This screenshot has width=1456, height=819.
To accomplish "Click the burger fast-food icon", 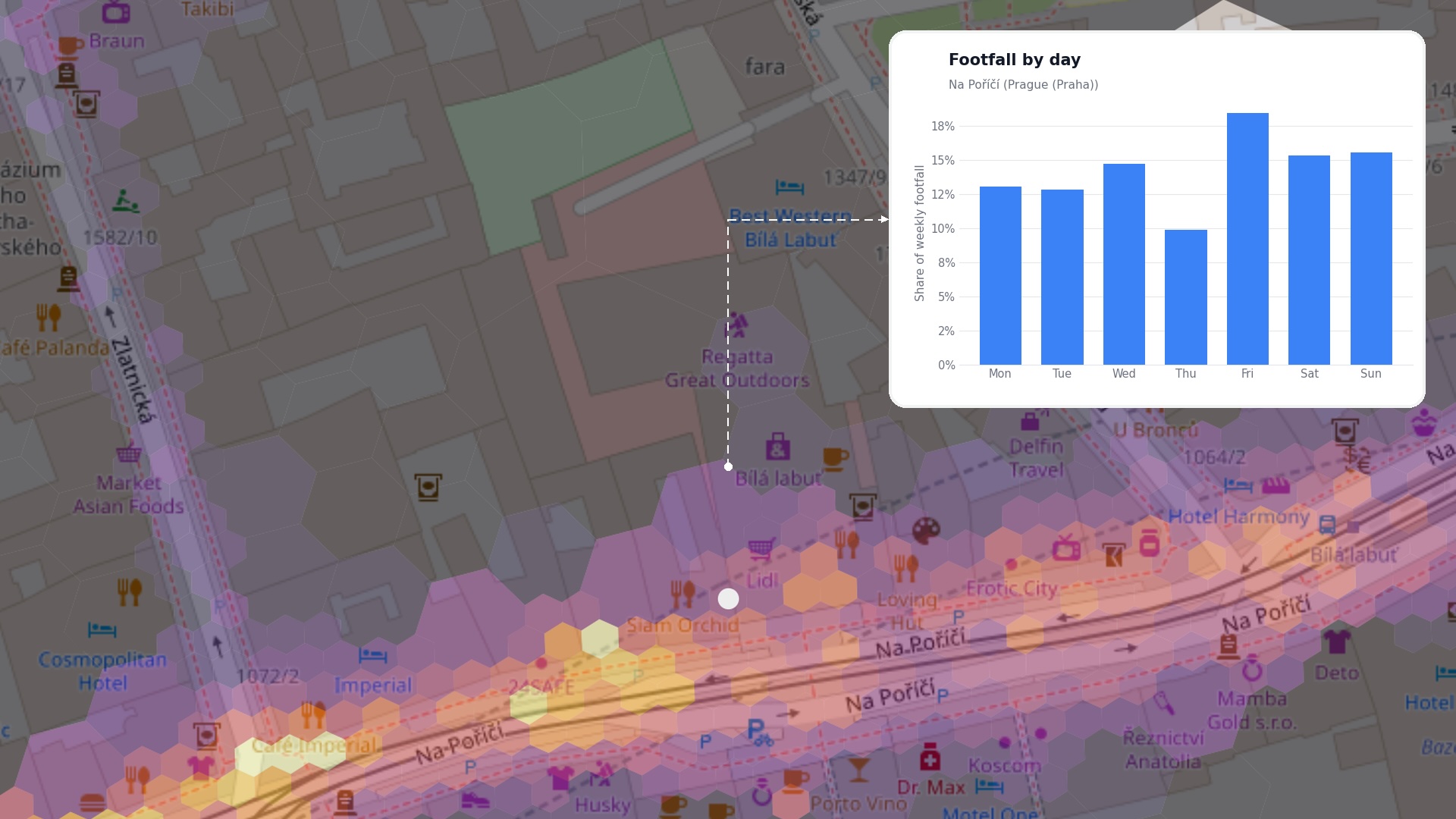I will point(93,802).
